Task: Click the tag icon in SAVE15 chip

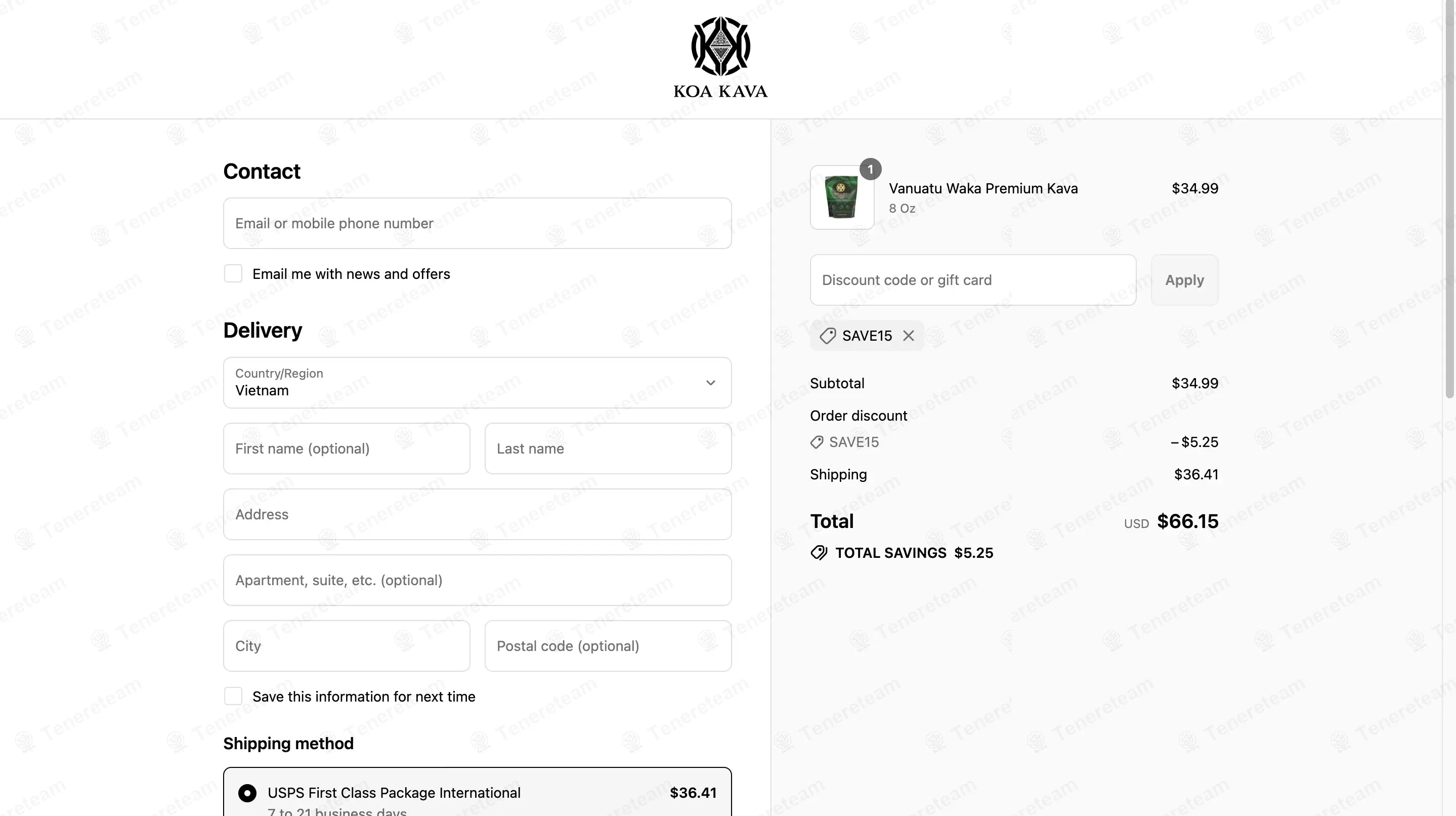Action: [x=828, y=336]
